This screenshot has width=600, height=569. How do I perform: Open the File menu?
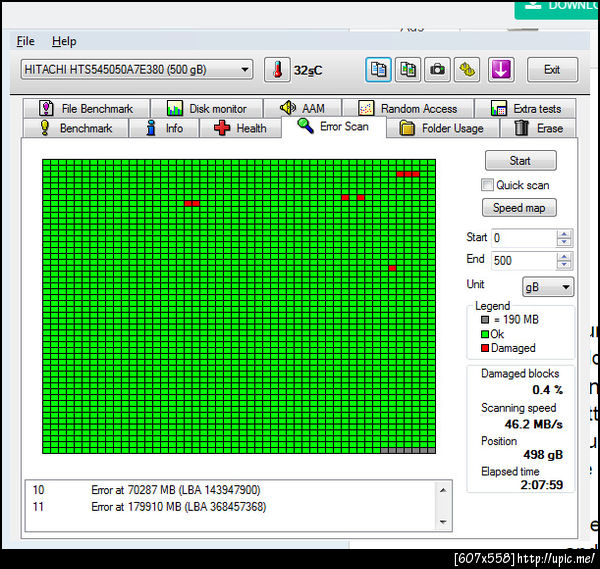[26, 41]
